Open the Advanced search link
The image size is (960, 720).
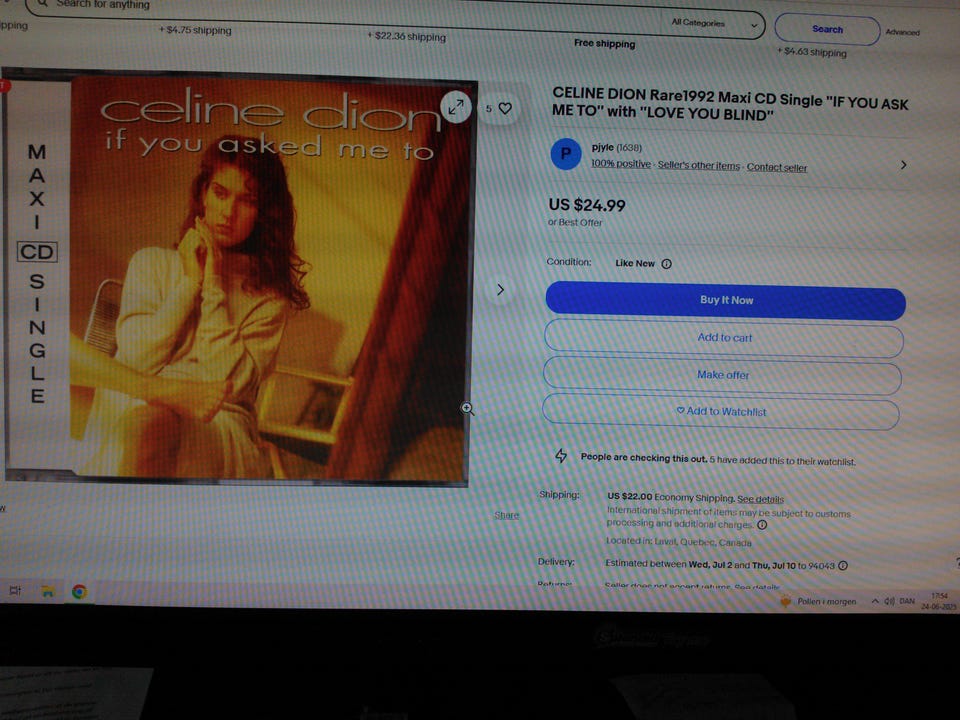(x=902, y=32)
